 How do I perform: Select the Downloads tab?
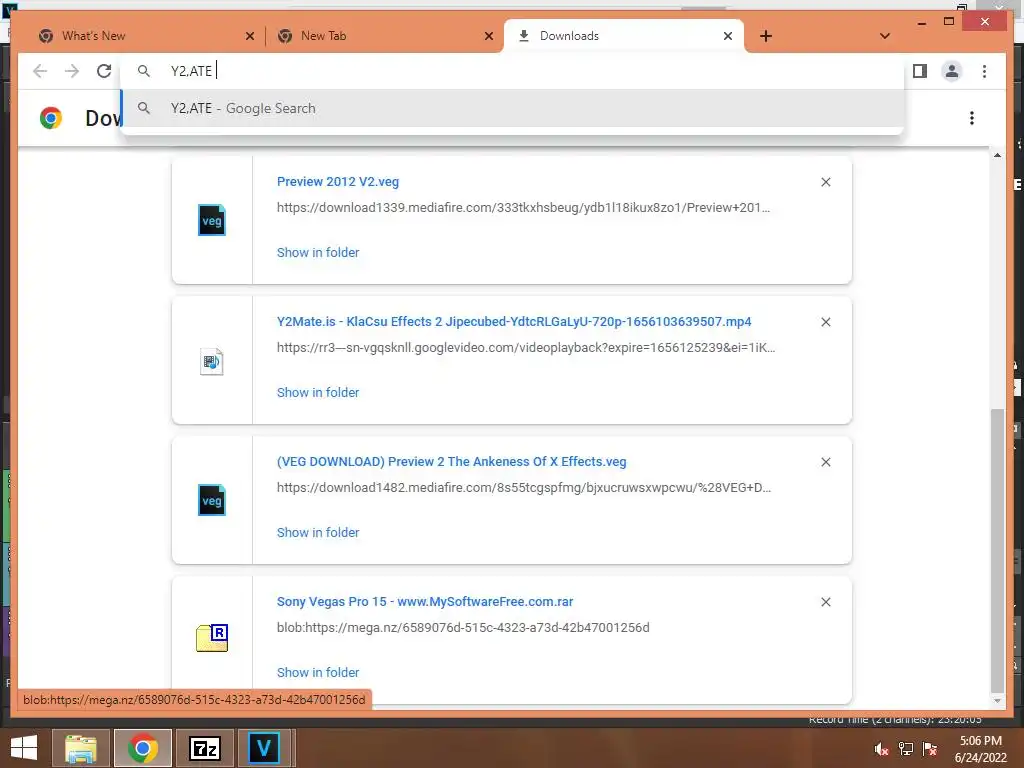pyautogui.click(x=624, y=36)
